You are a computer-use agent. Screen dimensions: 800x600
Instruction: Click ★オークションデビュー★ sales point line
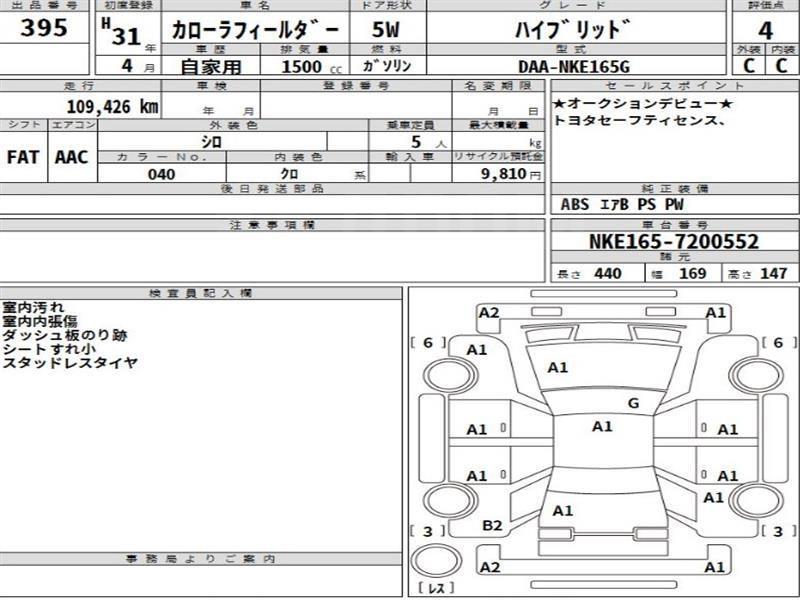tap(643, 104)
